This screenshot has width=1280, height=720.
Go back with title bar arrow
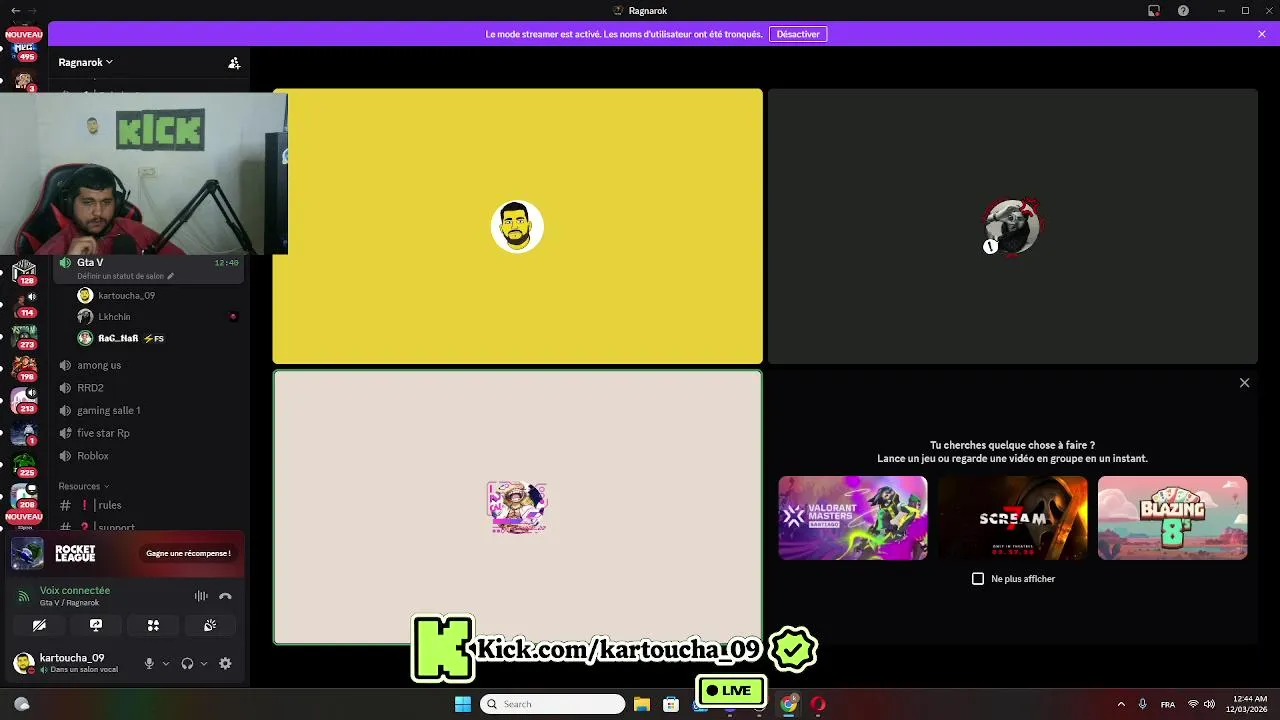coord(15,11)
